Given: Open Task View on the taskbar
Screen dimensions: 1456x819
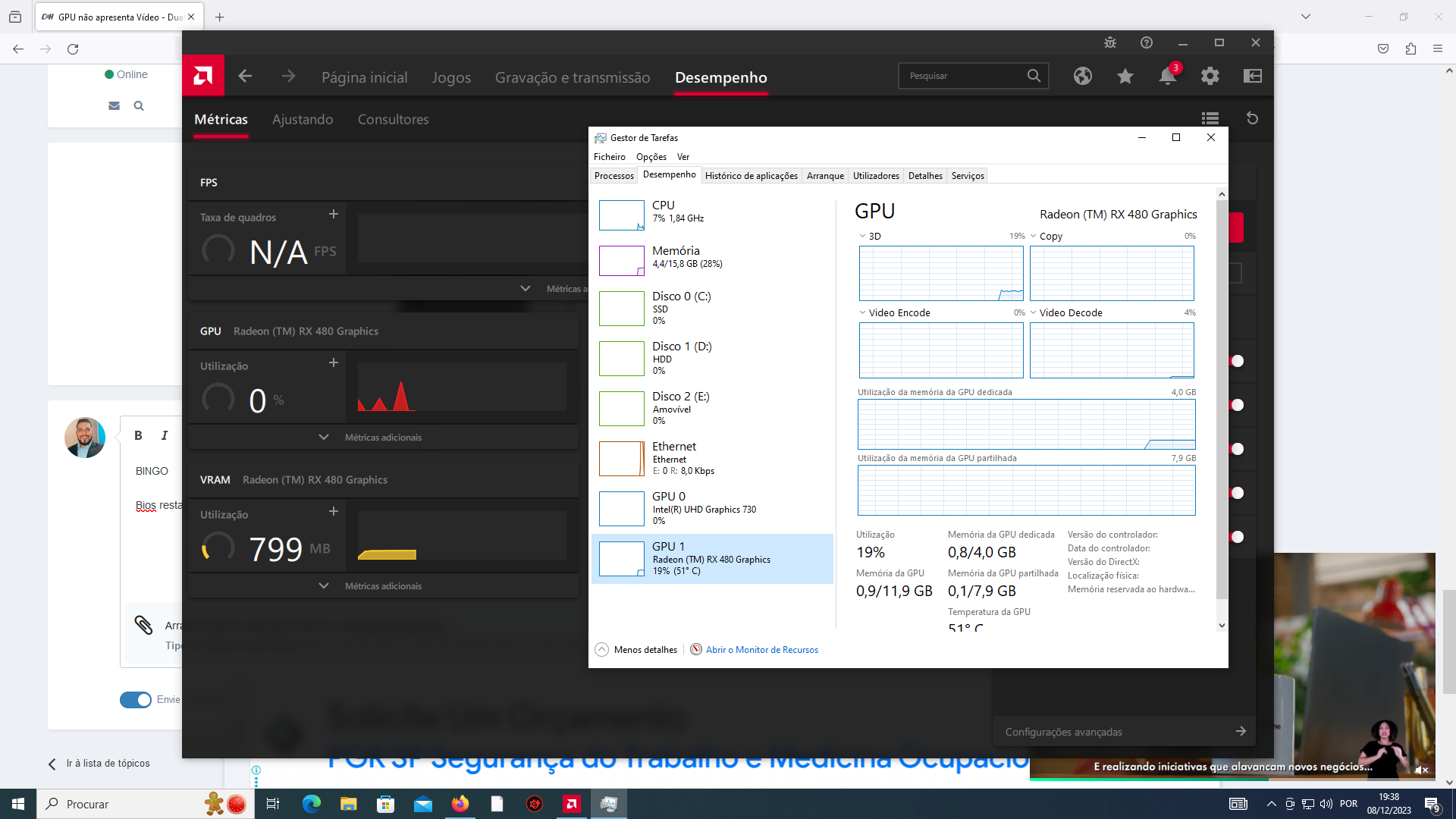Looking at the screenshot, I should 273,804.
